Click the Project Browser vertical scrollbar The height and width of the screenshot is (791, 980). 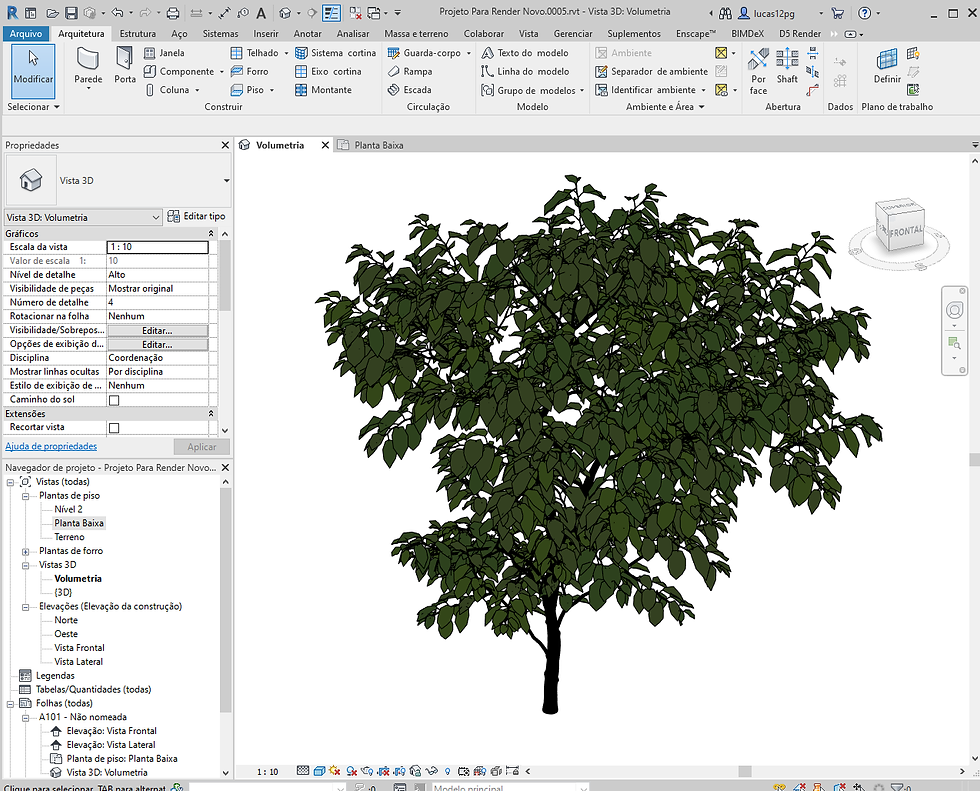click(226, 600)
